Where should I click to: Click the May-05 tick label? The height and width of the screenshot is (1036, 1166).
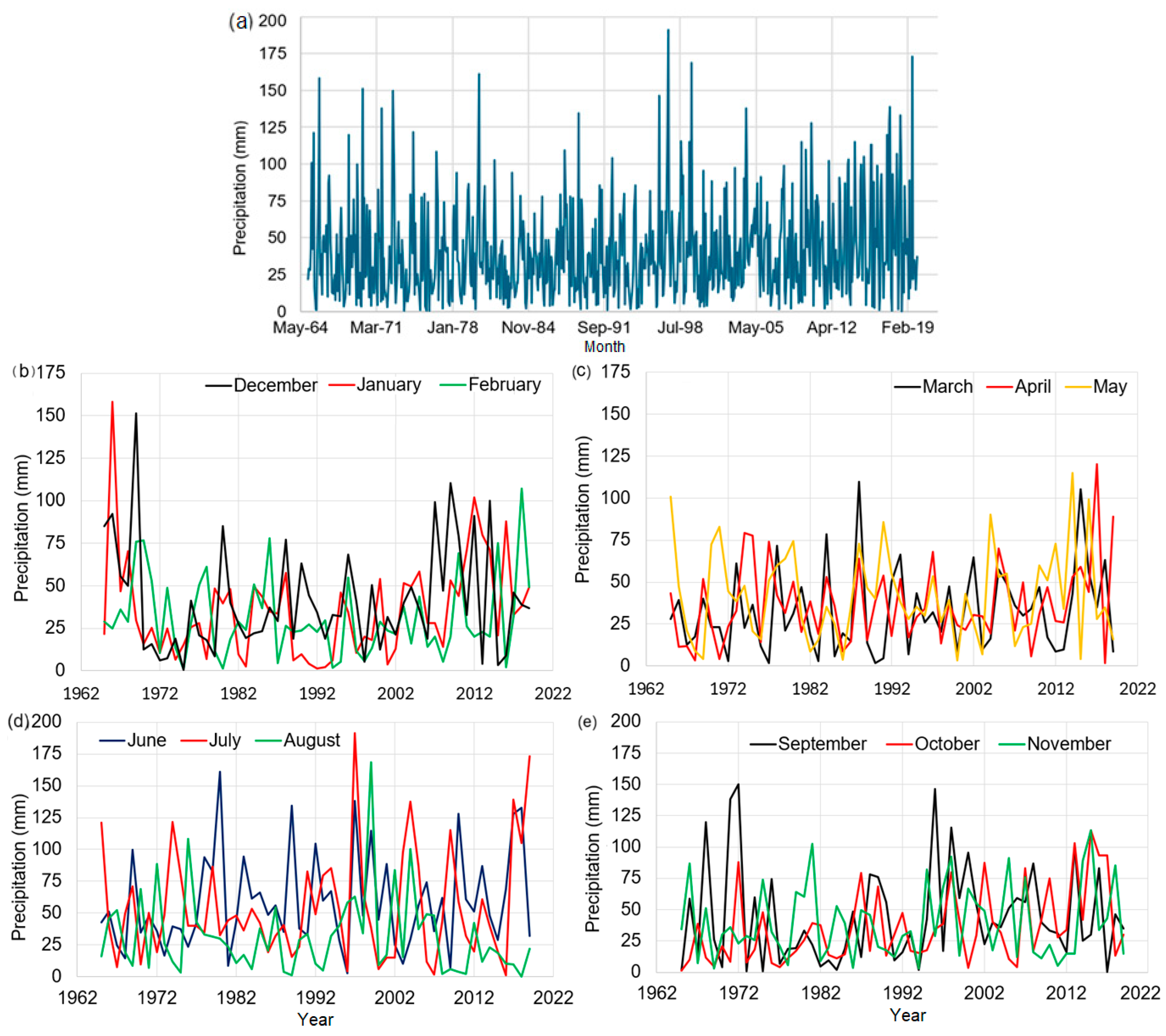coord(756,327)
